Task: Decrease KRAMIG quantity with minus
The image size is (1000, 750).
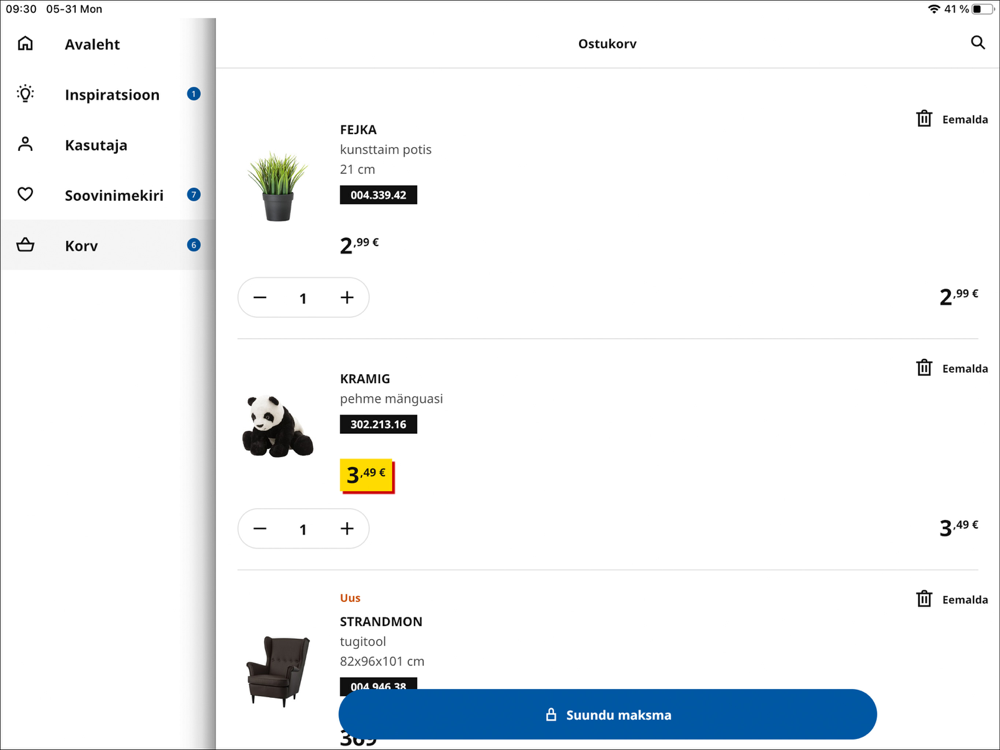Action: point(260,529)
